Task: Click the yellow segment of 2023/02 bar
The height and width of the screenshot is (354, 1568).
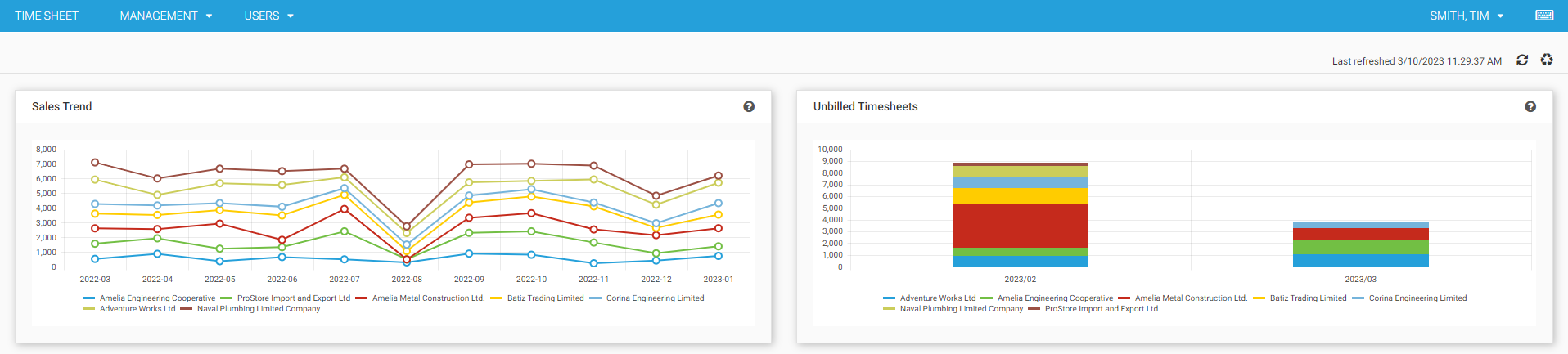Action: click(x=1021, y=196)
